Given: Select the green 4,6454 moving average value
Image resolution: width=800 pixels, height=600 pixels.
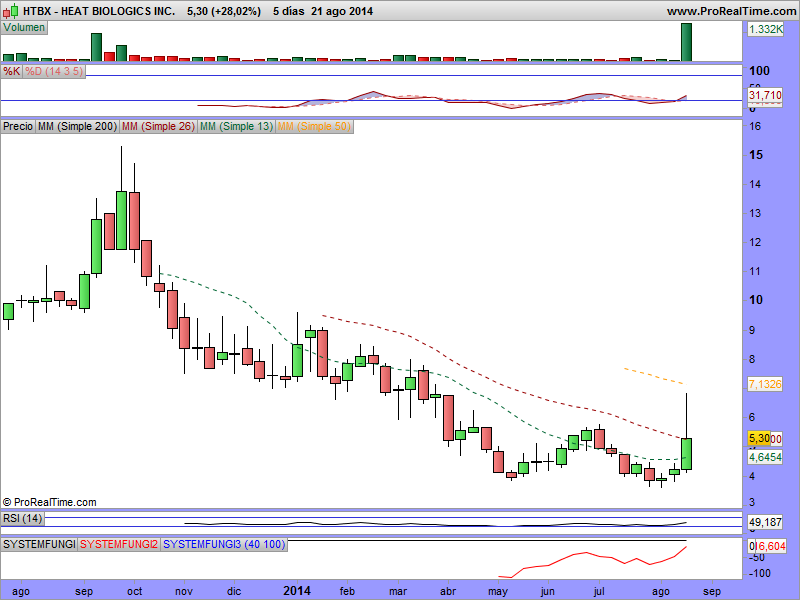Looking at the screenshot, I should click(x=765, y=457).
